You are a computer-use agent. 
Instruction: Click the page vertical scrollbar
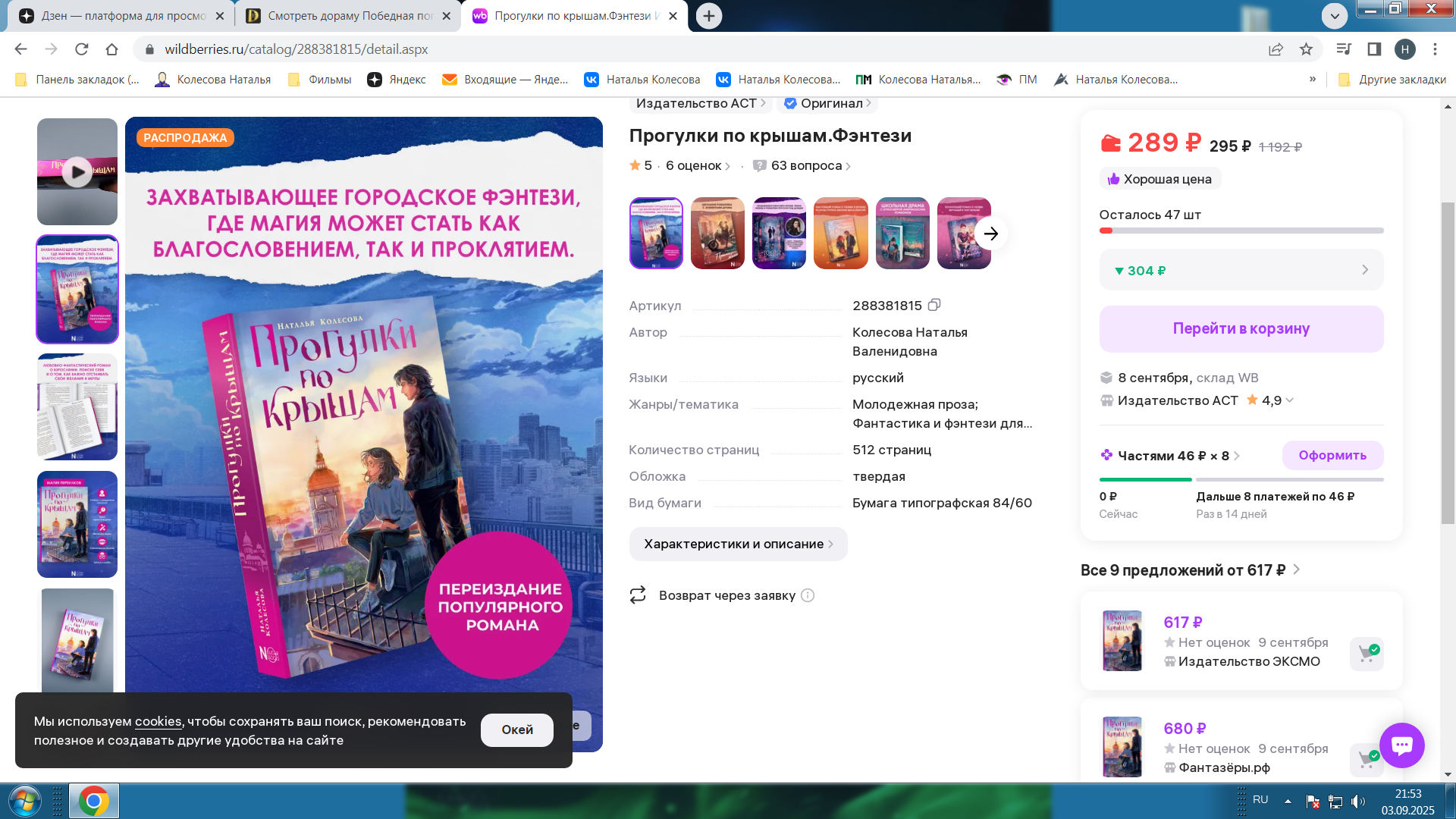[1448, 364]
